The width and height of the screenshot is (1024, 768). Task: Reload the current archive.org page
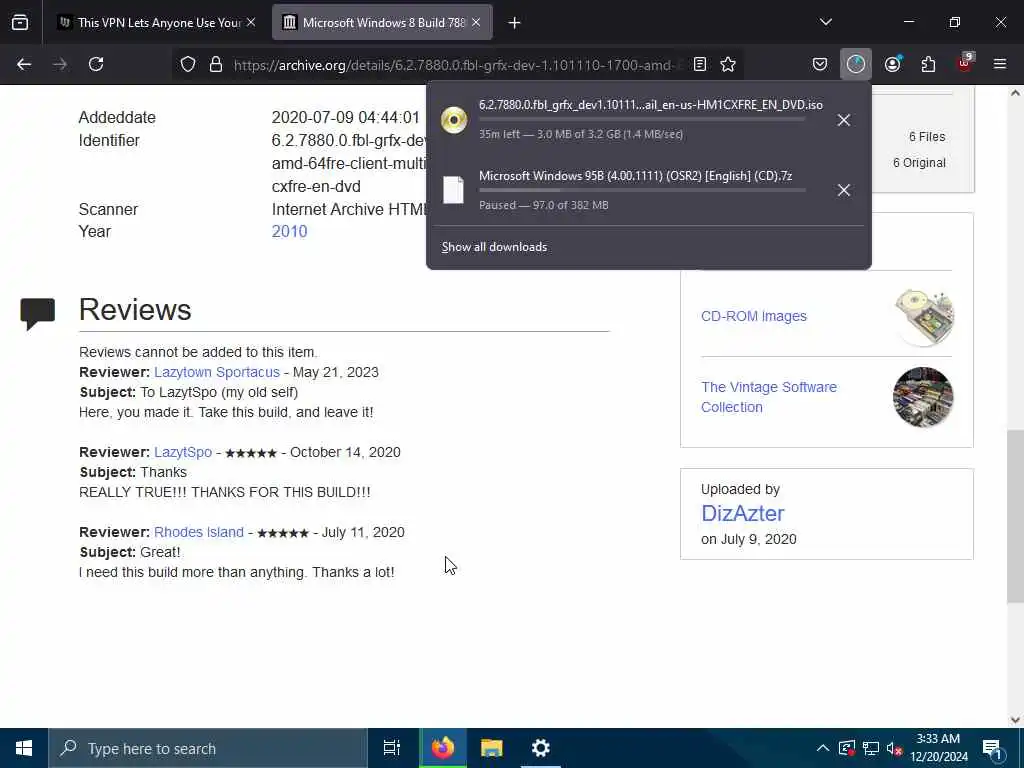click(96, 64)
